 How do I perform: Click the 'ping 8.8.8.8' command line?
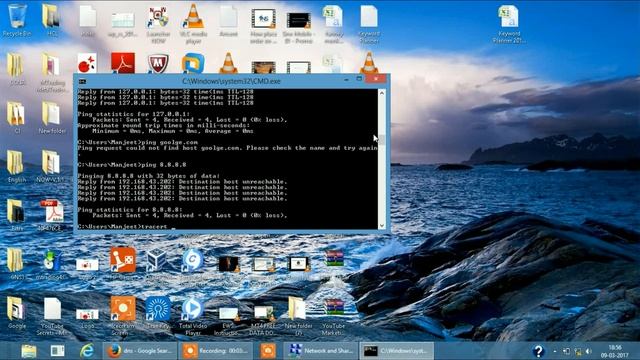(132, 164)
